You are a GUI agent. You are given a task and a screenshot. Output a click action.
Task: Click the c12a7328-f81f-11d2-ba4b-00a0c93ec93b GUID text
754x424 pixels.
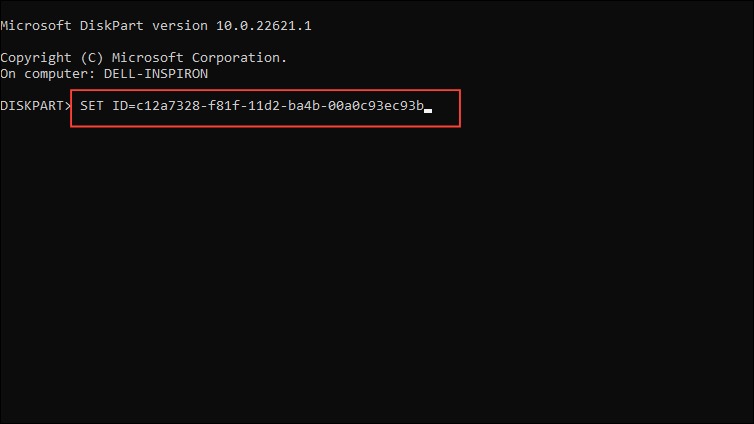point(280,106)
